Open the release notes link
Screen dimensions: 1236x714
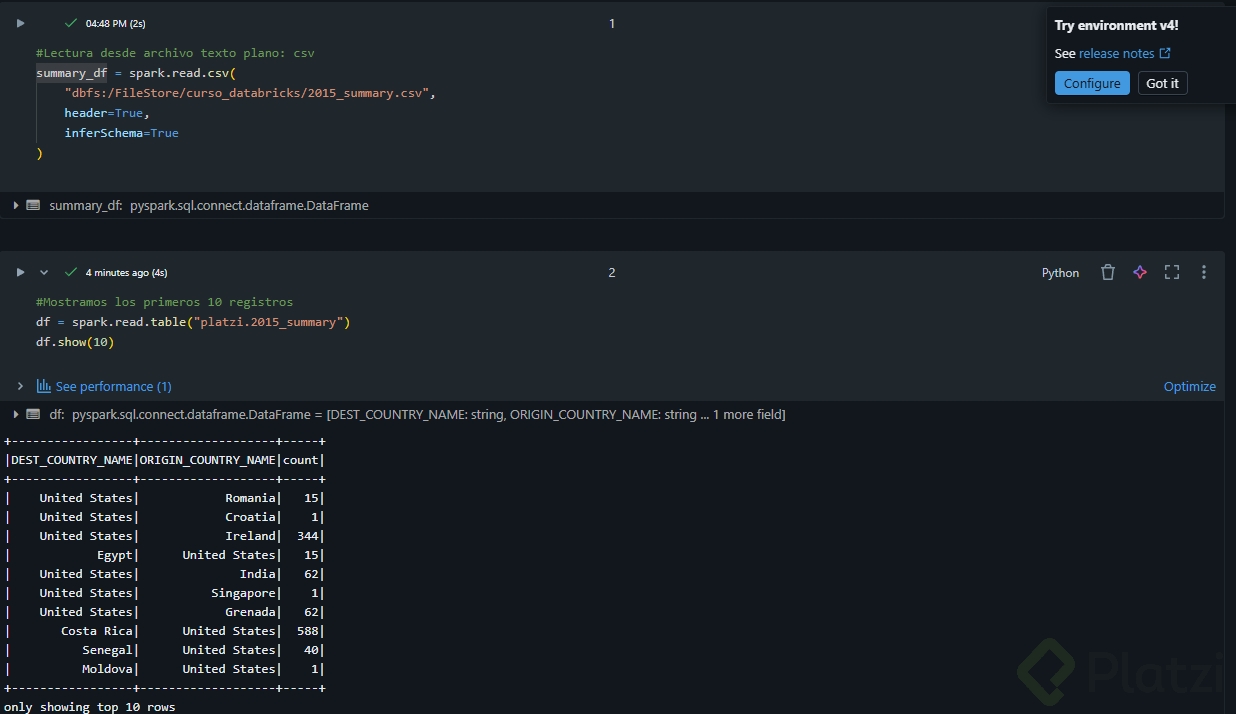[x=1124, y=54]
